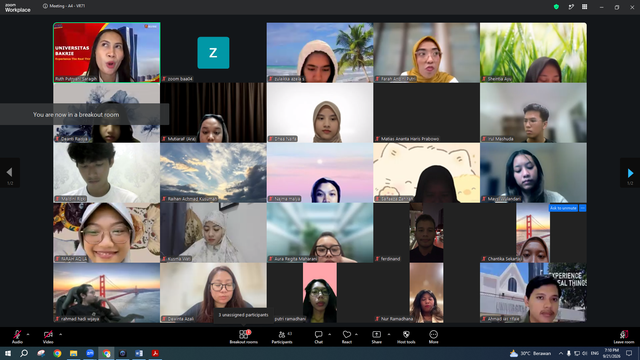Click the pen-and-notes icon in the title bar
Image resolution: width=640 pixels, height=360 pixels.
click(x=571, y=7)
